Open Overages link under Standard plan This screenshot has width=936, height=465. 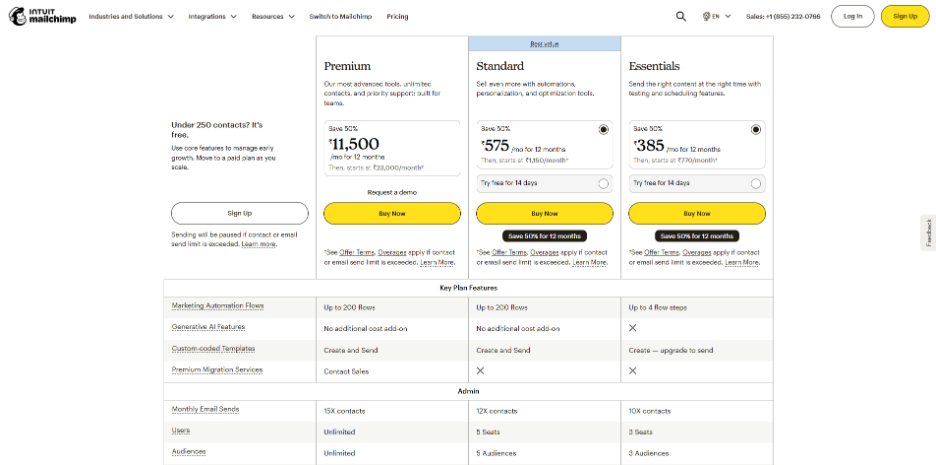click(544, 252)
